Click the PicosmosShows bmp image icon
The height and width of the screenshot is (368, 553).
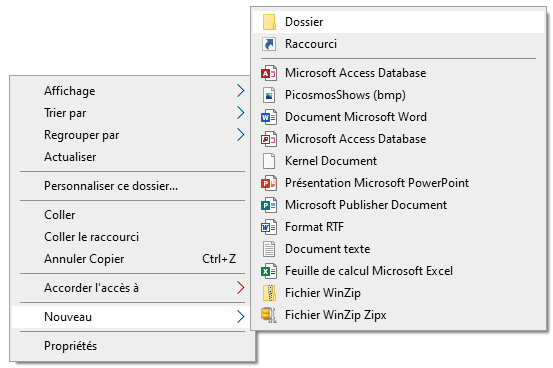click(269, 95)
